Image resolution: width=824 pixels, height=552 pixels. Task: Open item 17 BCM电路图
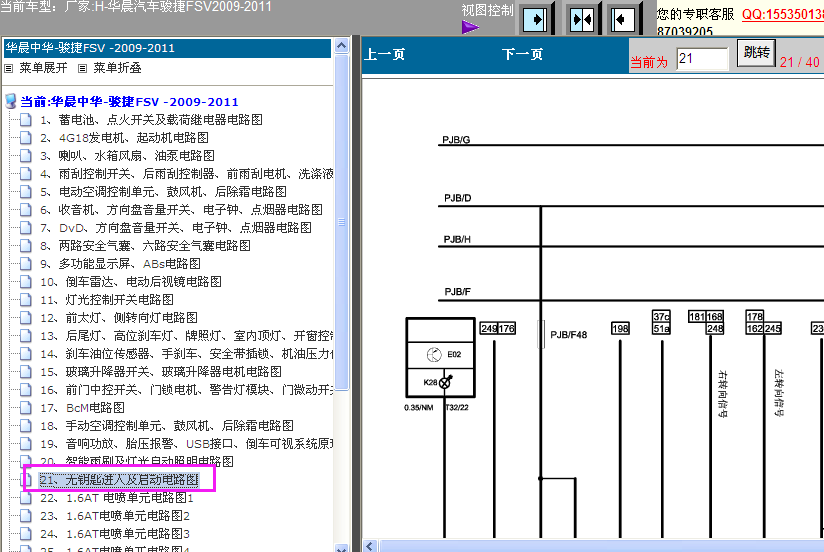point(83,407)
